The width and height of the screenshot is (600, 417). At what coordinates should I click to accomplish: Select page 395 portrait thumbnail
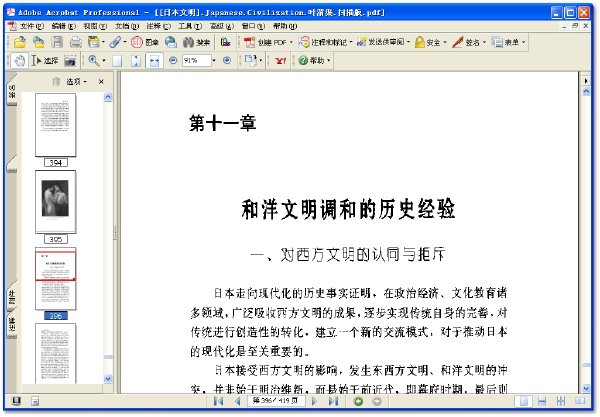(55, 202)
